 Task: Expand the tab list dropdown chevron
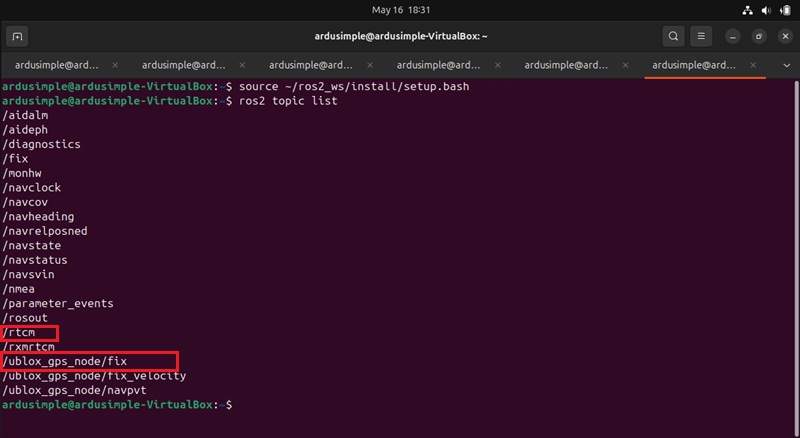785,65
